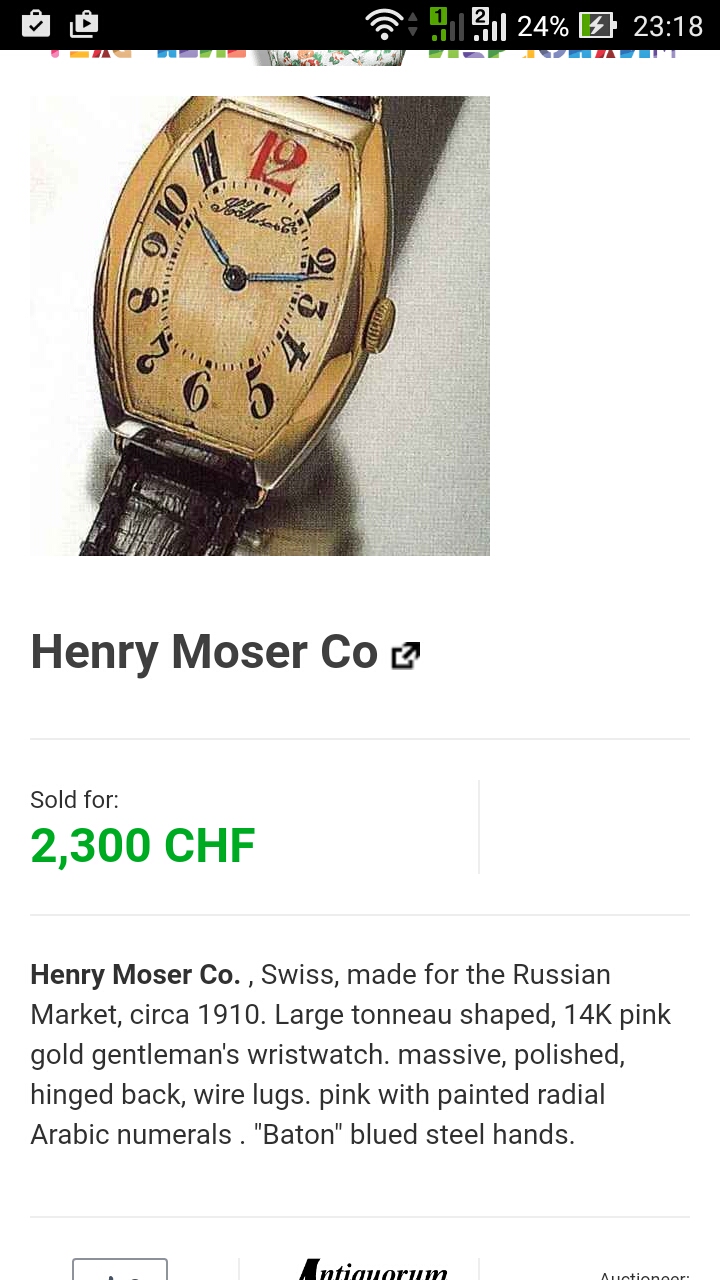Tap the watch description paragraph
720x1280 pixels.
click(352, 1054)
